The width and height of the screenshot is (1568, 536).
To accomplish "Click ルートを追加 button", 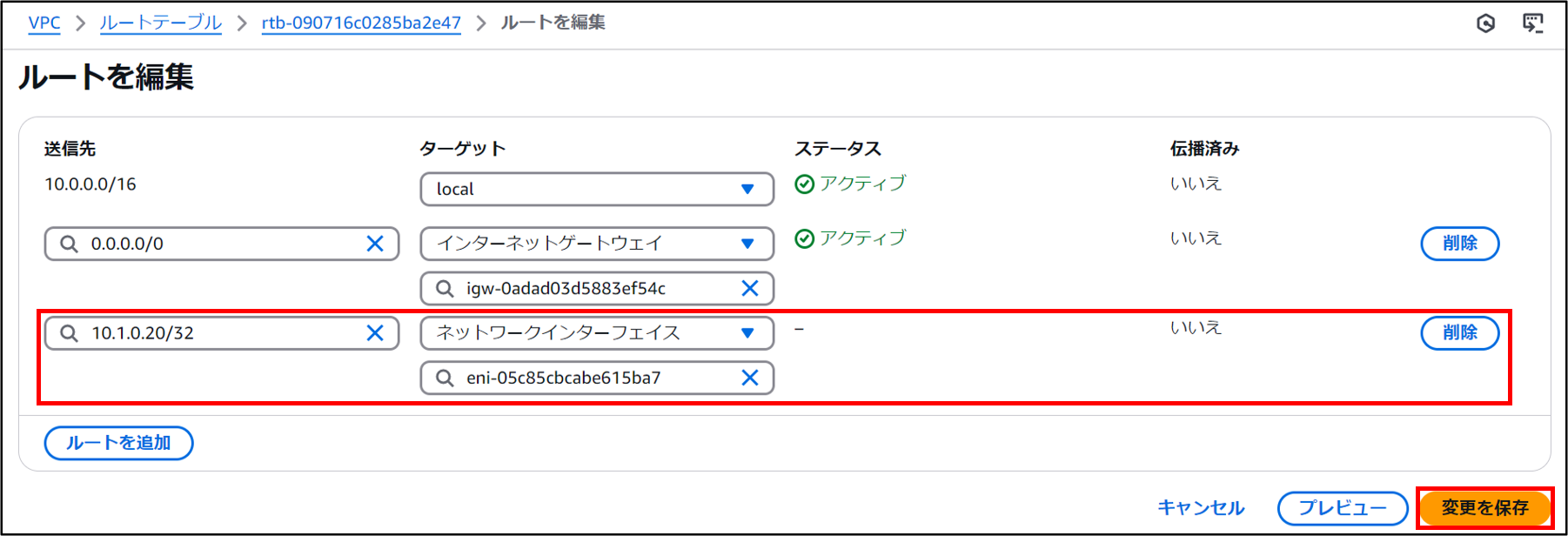I will tap(118, 443).
